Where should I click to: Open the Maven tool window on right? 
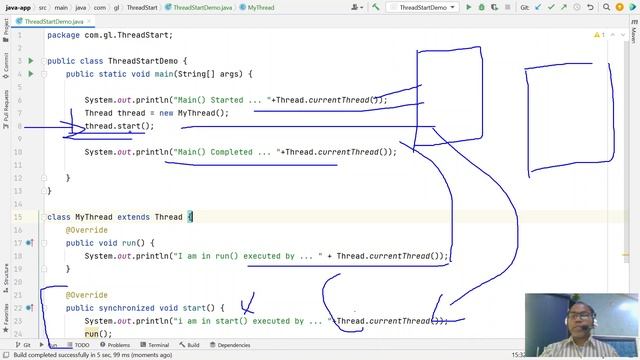coord(634,32)
